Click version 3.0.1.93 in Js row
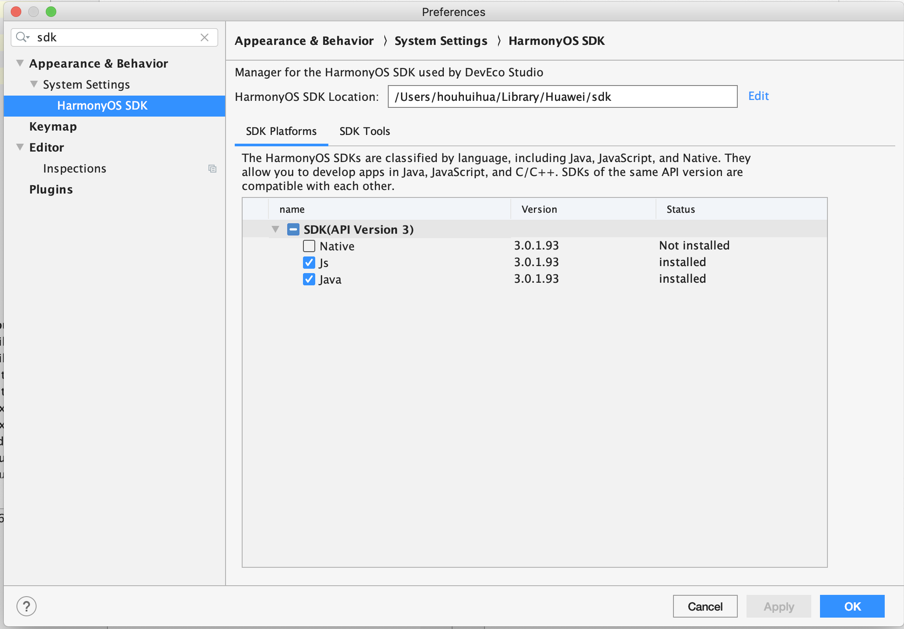This screenshot has height=629, width=904. coord(536,262)
